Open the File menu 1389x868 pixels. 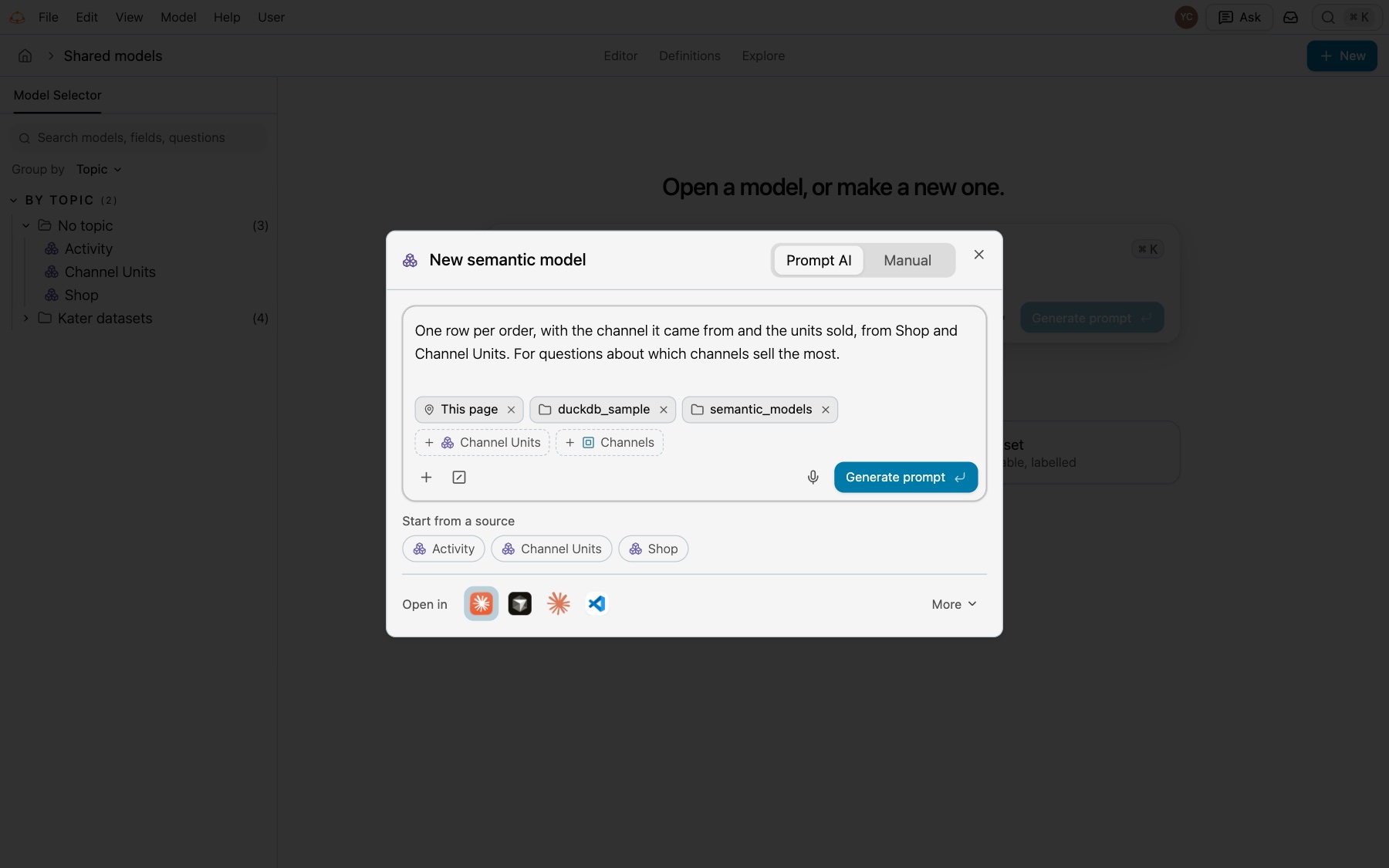49,17
